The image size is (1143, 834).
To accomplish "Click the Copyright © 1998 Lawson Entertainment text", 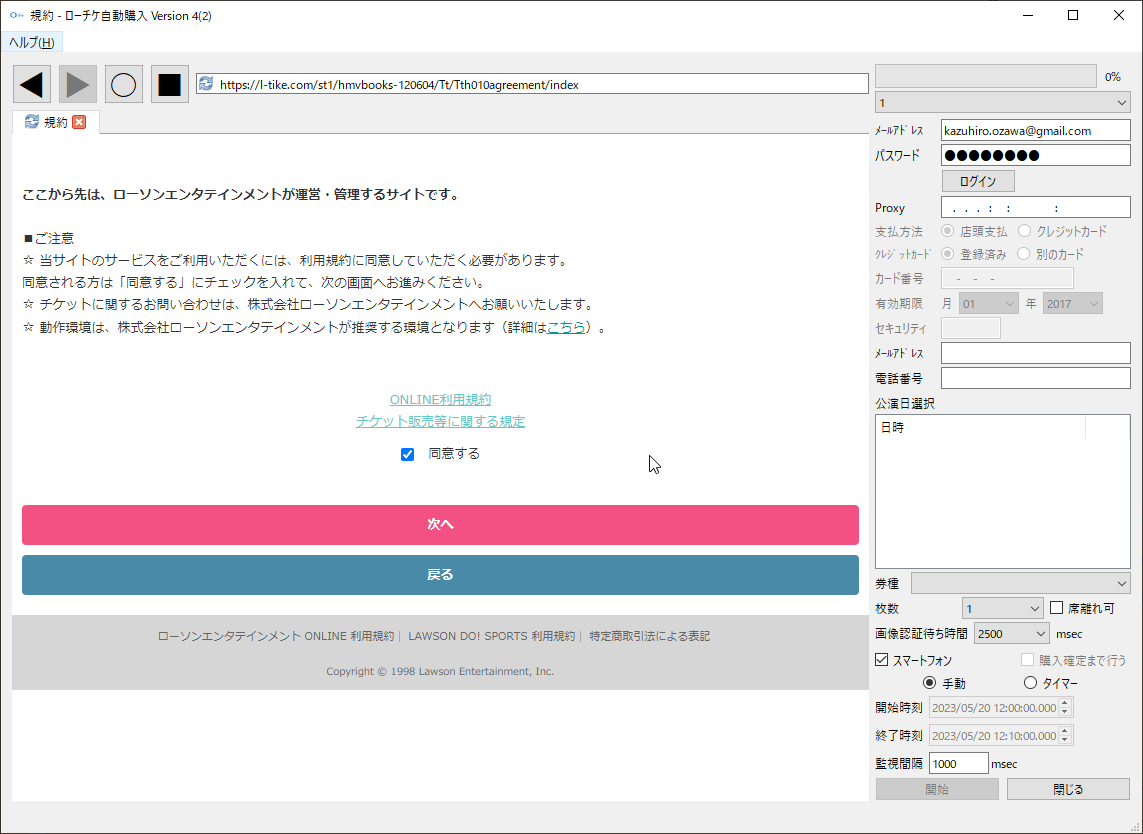I will coord(440,671).
